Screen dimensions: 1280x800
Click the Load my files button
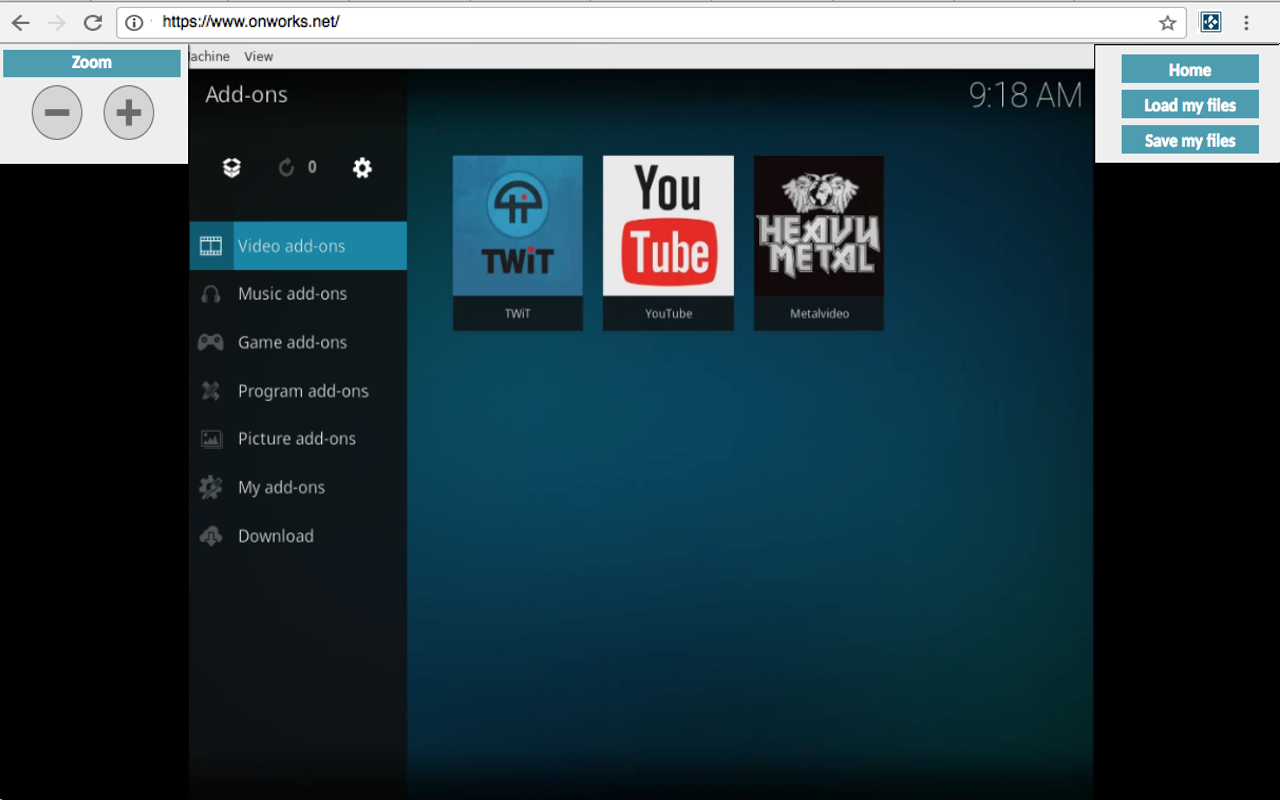pos(1190,105)
